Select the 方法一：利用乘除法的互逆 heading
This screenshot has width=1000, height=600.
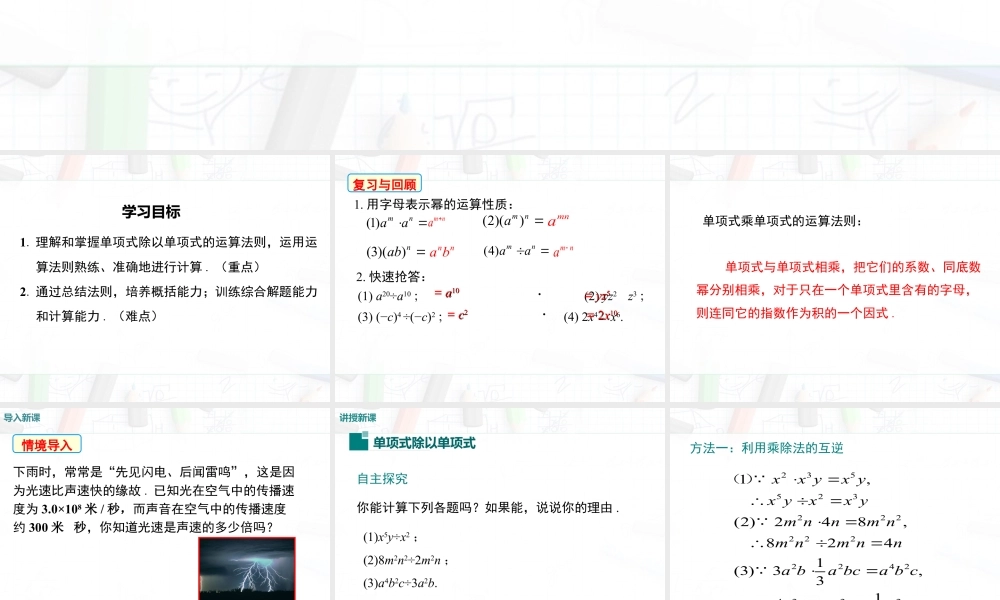point(765,448)
